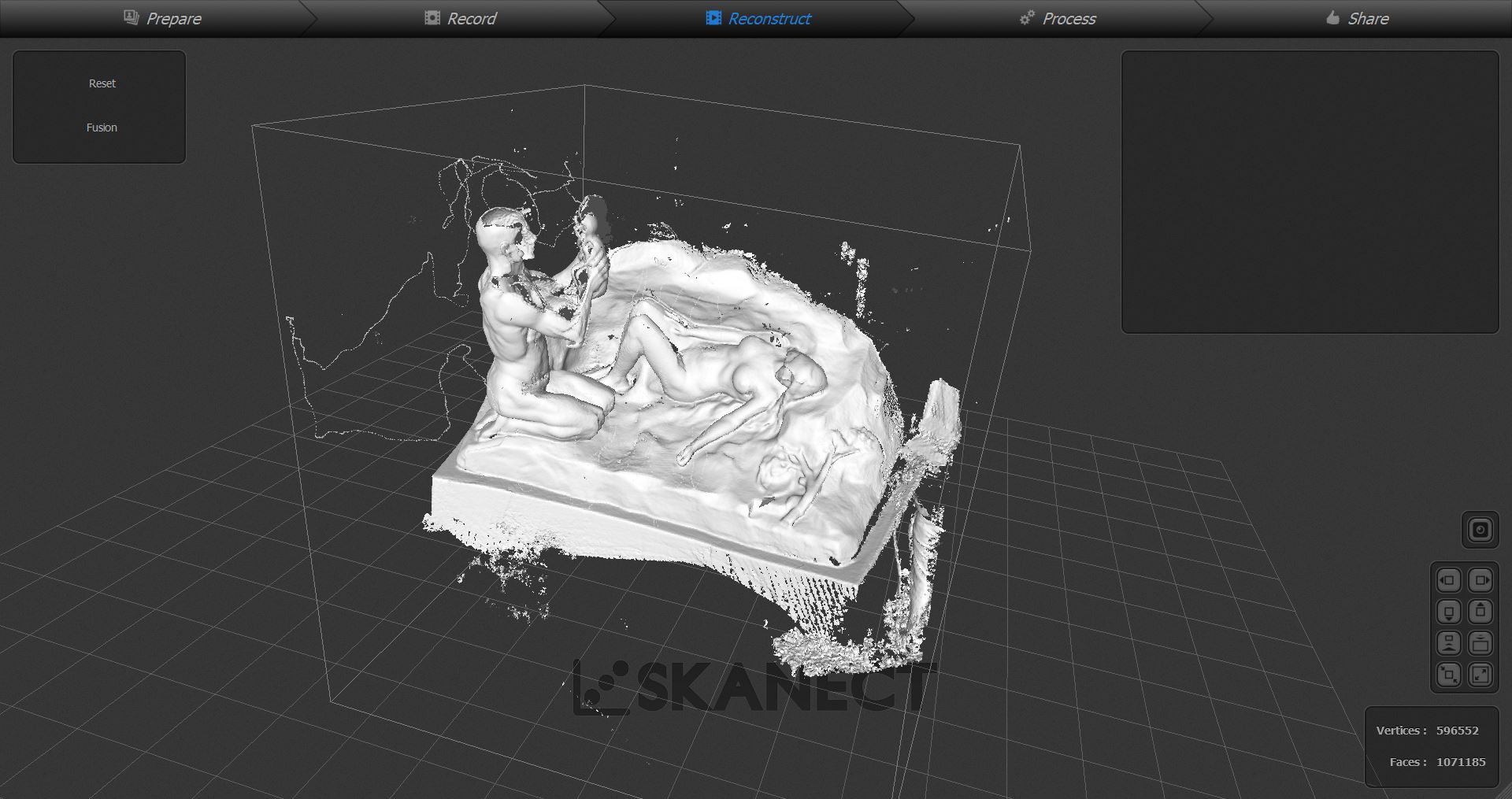Select the Reconstruct tab
Image resolution: width=1512 pixels, height=799 pixels.
tap(758, 18)
